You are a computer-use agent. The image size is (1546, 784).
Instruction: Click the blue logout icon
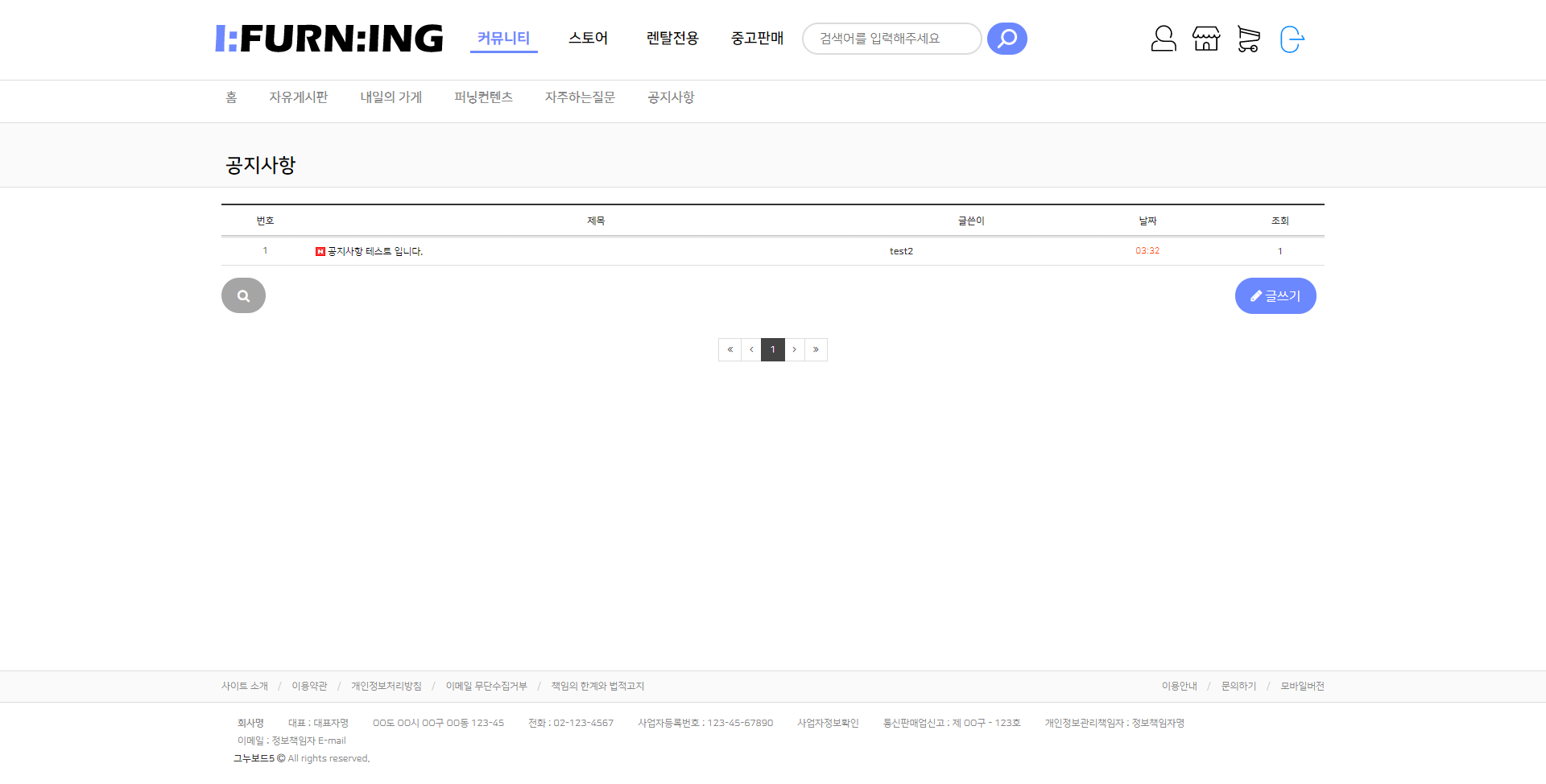1291,39
